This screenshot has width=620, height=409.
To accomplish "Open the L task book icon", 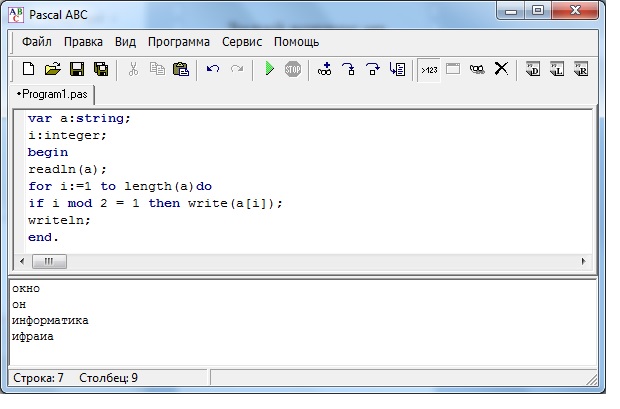I will pyautogui.click(x=557, y=69).
